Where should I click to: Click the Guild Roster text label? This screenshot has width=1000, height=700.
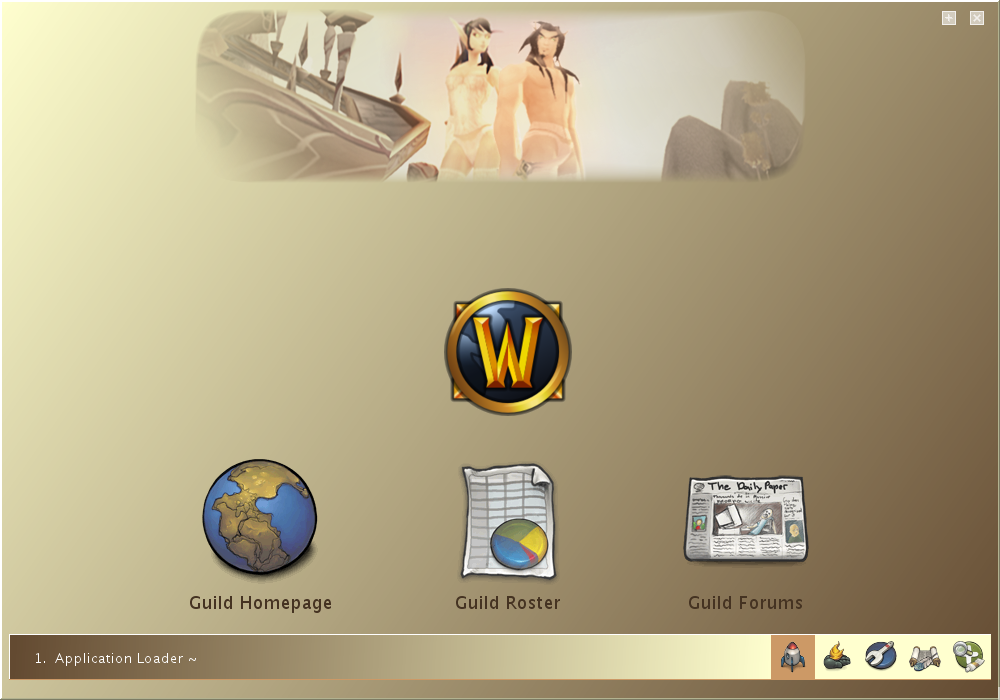508,603
